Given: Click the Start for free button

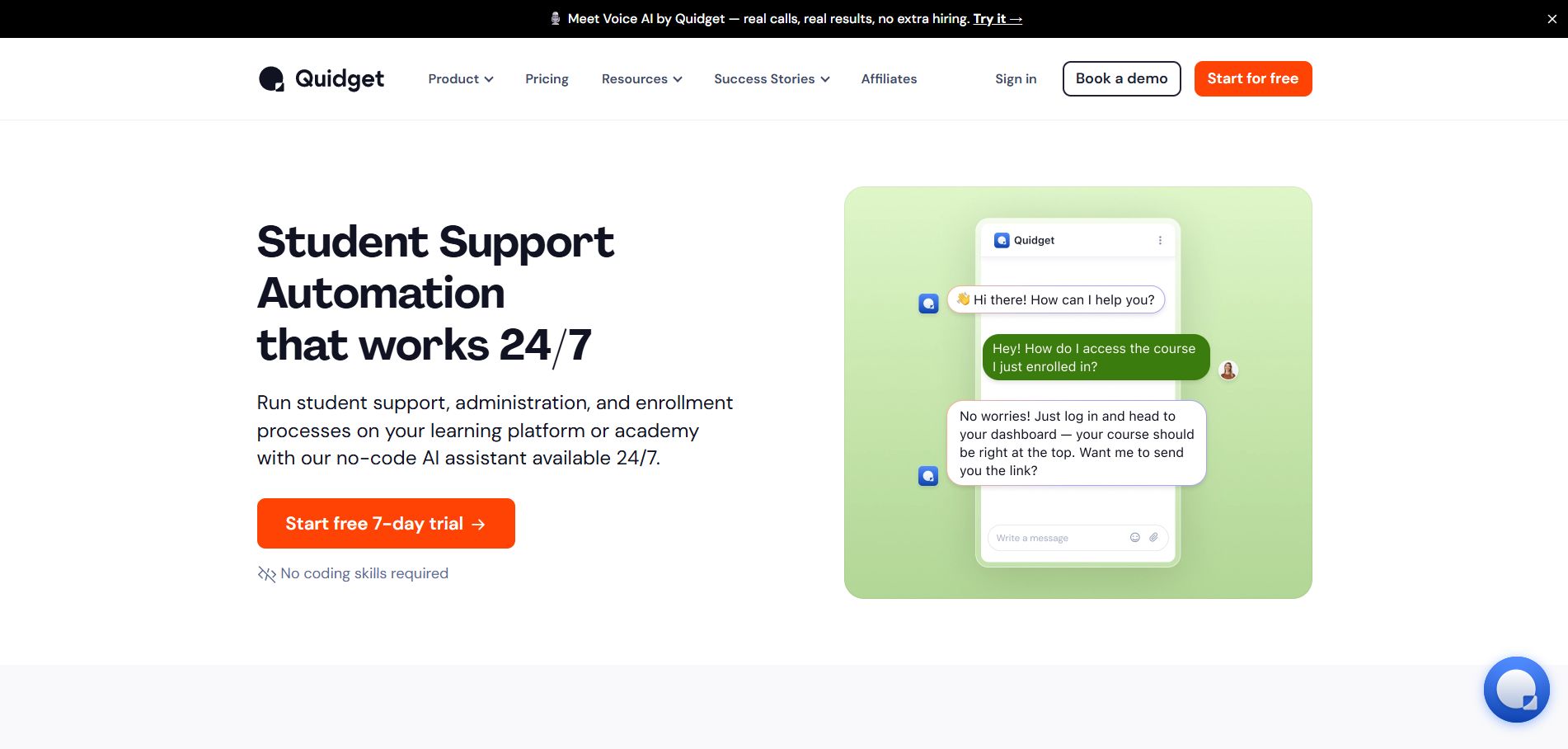Looking at the screenshot, I should [1253, 78].
